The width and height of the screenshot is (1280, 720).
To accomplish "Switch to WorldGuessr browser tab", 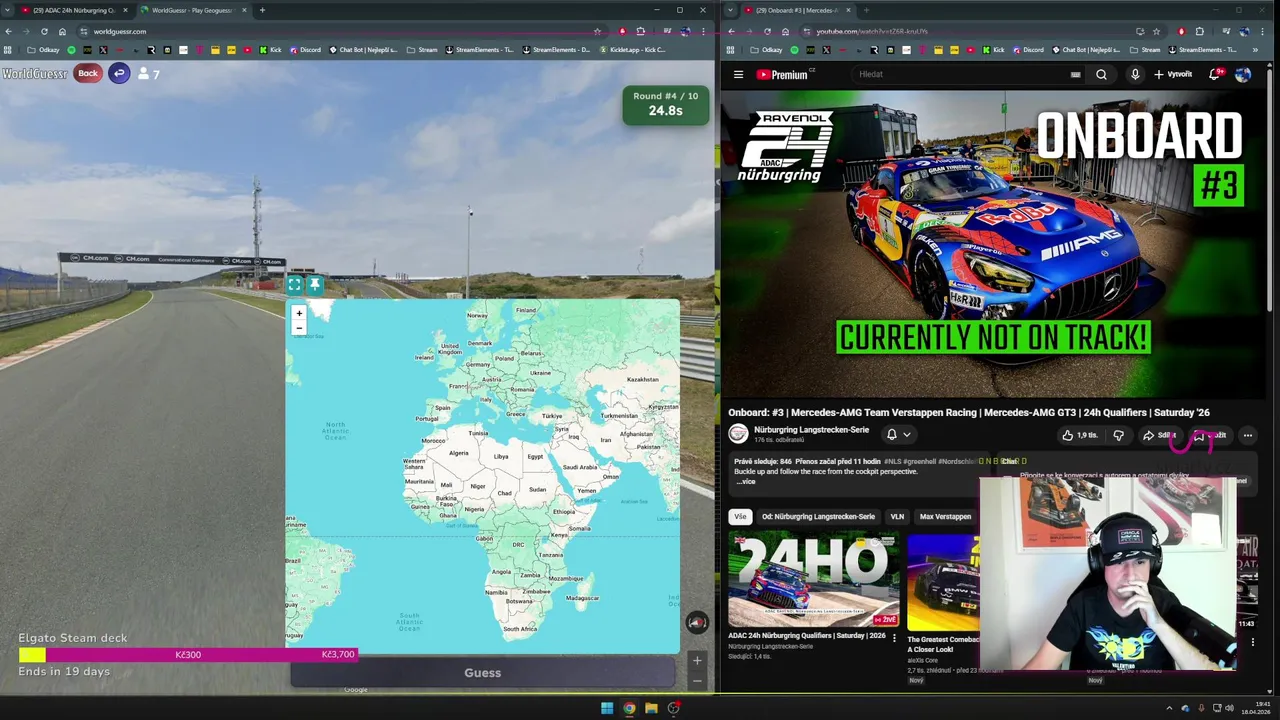I will coord(192,10).
